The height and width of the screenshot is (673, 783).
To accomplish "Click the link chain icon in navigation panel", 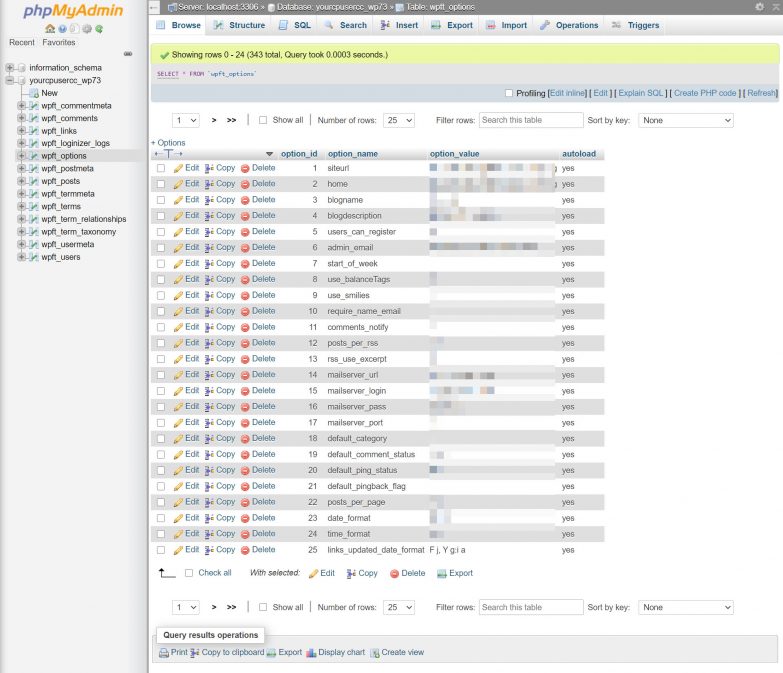I will coord(127,53).
